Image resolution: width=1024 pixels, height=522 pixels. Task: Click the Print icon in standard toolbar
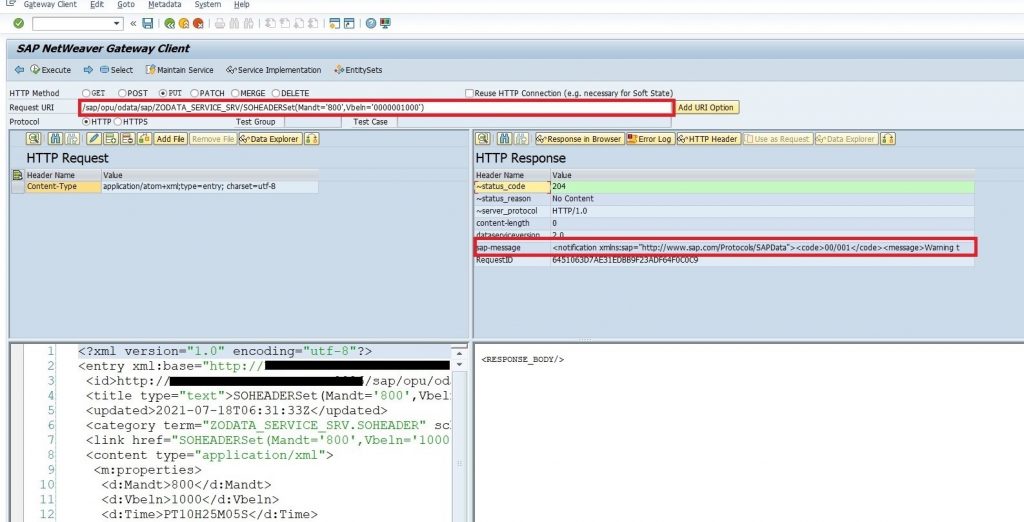click(220, 24)
